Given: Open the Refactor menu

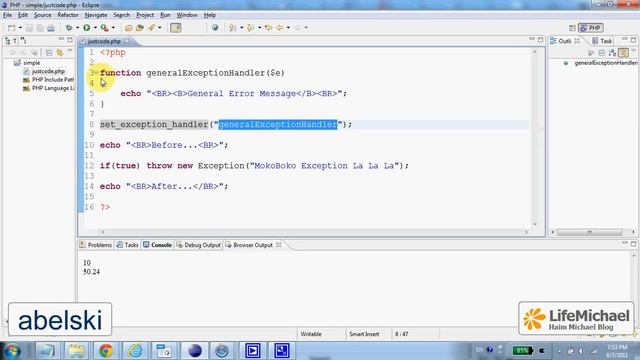Looking at the screenshot, I should pyautogui.click(x=68, y=15).
